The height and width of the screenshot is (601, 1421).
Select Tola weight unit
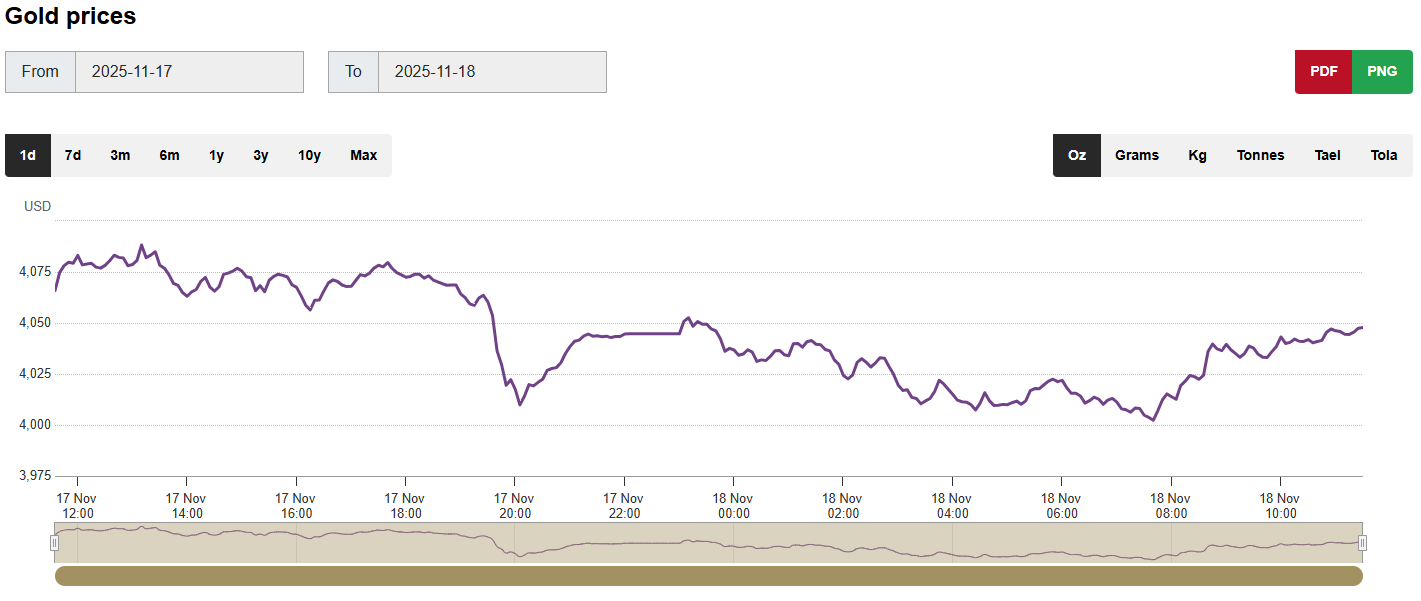coord(1384,156)
